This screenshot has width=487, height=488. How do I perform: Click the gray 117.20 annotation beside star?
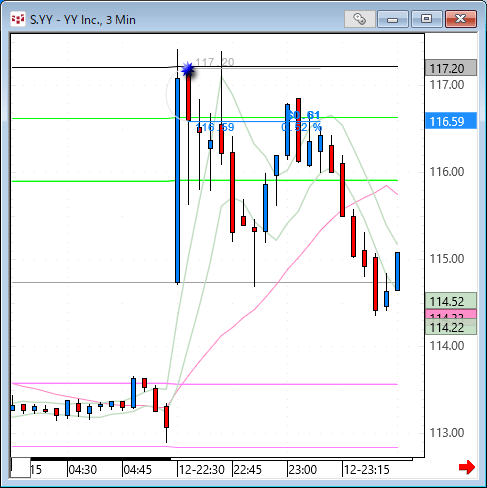pos(215,62)
